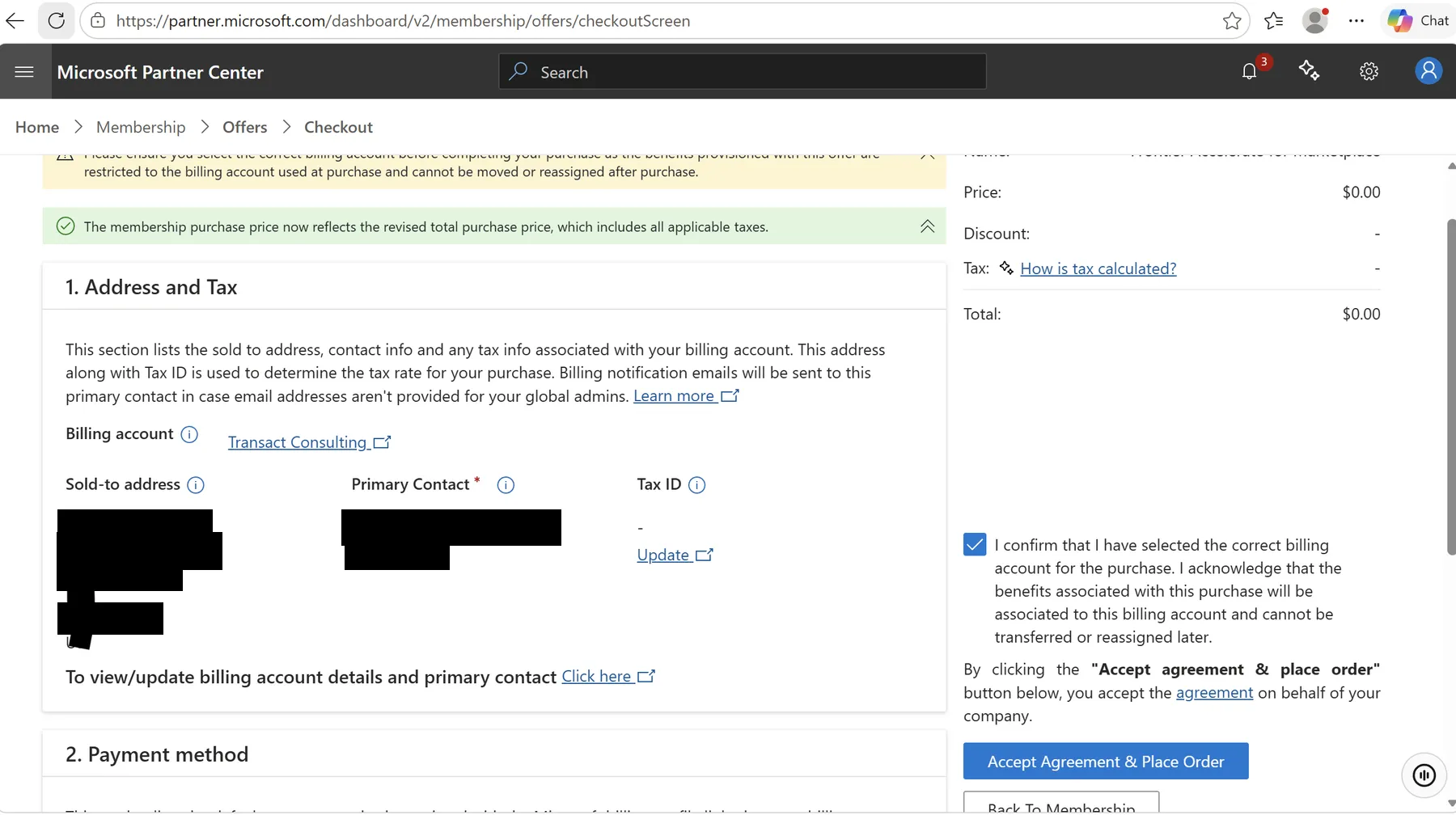
Task: Open the browser favorites list icon
Action: pyautogui.click(x=1274, y=21)
